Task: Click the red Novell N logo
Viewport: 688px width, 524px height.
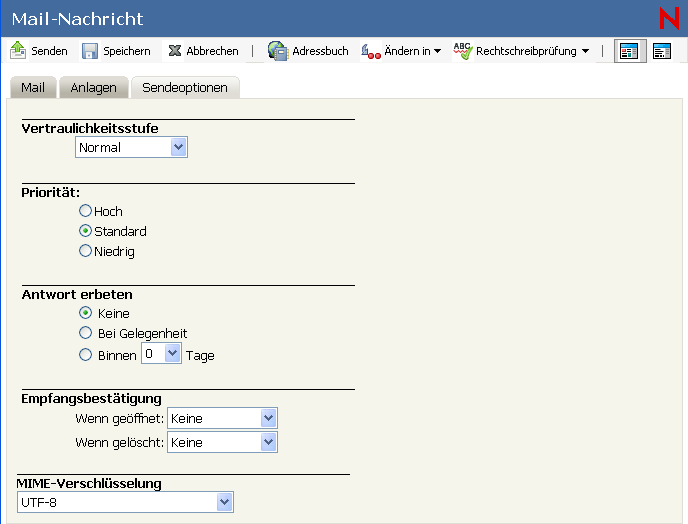Action: click(669, 18)
